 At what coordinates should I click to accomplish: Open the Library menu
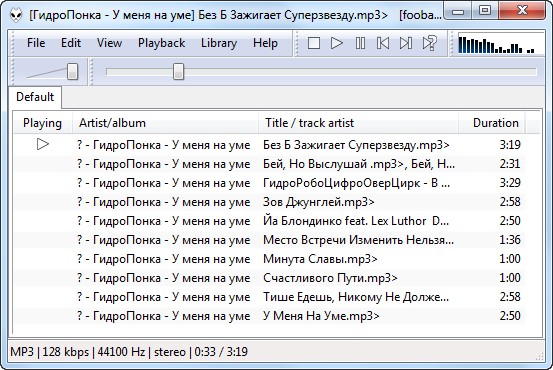click(x=219, y=43)
